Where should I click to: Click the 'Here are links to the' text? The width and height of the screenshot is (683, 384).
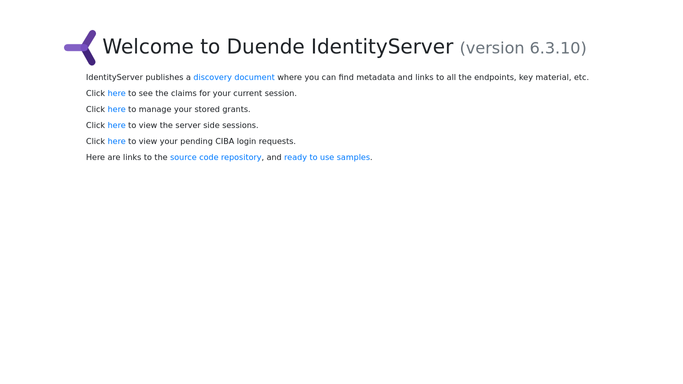pos(126,157)
